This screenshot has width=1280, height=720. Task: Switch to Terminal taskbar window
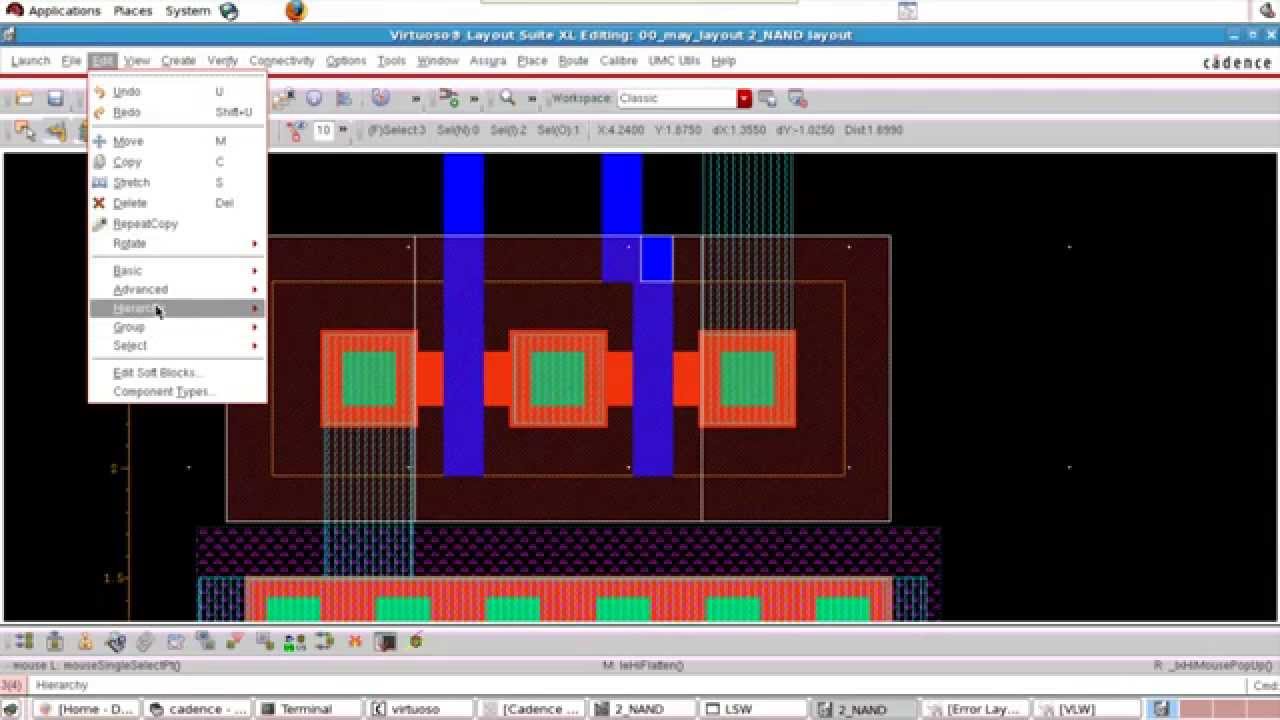[306, 709]
